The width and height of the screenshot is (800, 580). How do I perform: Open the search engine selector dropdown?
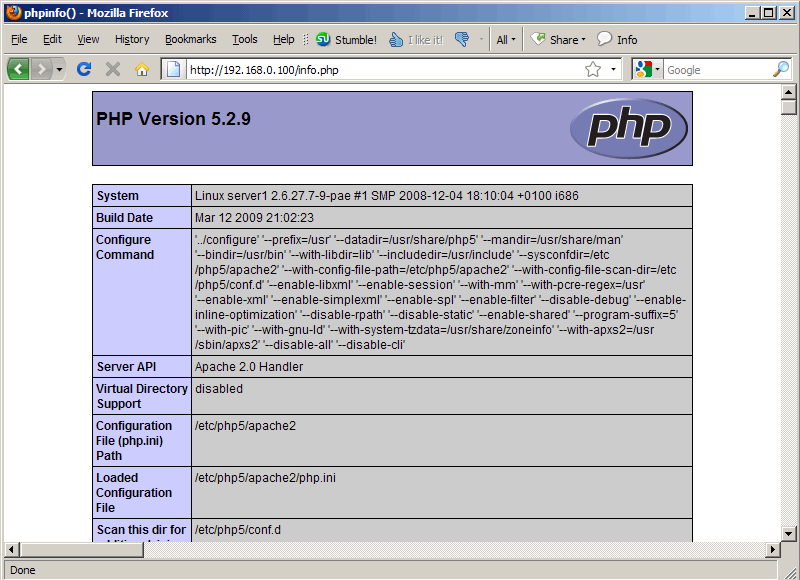(x=648, y=69)
